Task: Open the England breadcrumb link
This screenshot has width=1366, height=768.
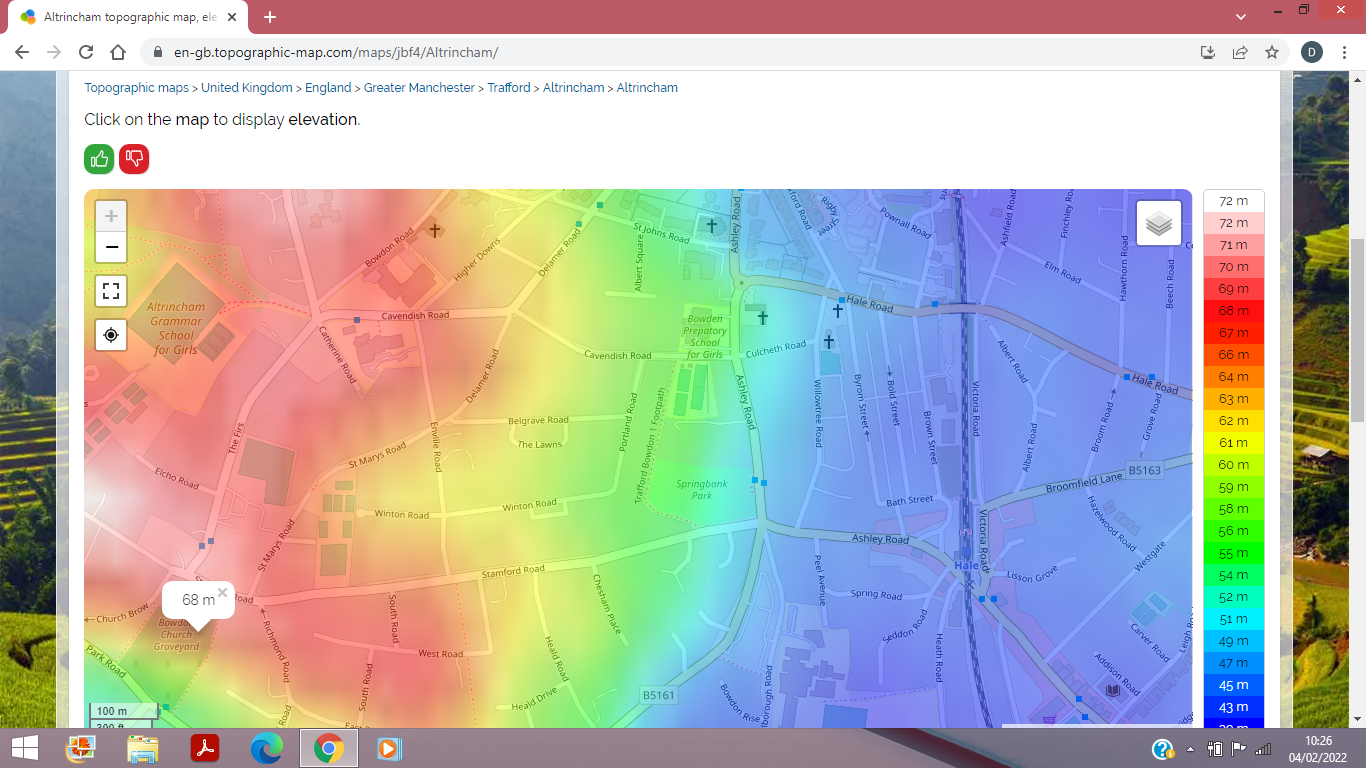Action: tap(328, 88)
